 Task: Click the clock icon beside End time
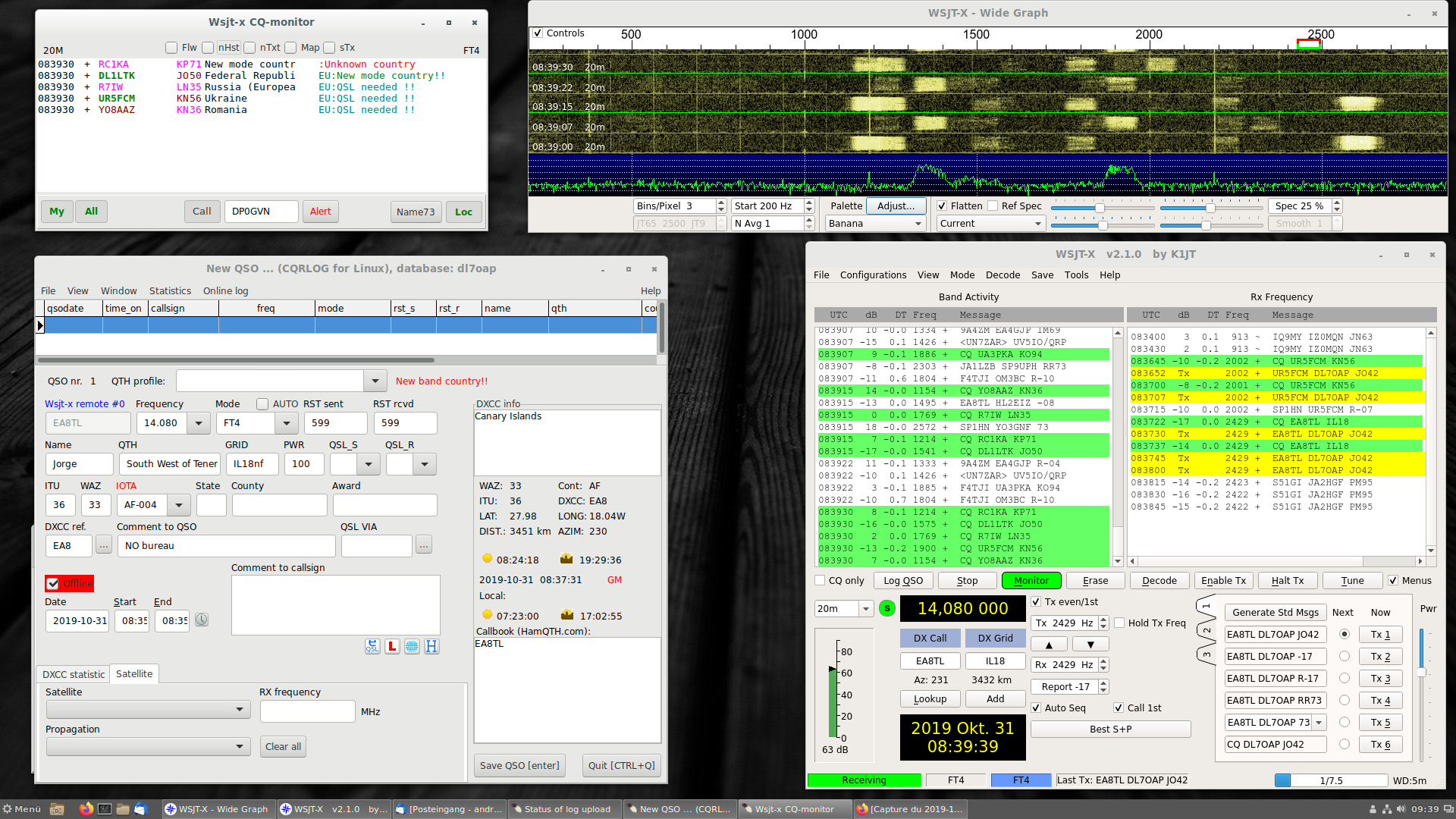point(202,620)
